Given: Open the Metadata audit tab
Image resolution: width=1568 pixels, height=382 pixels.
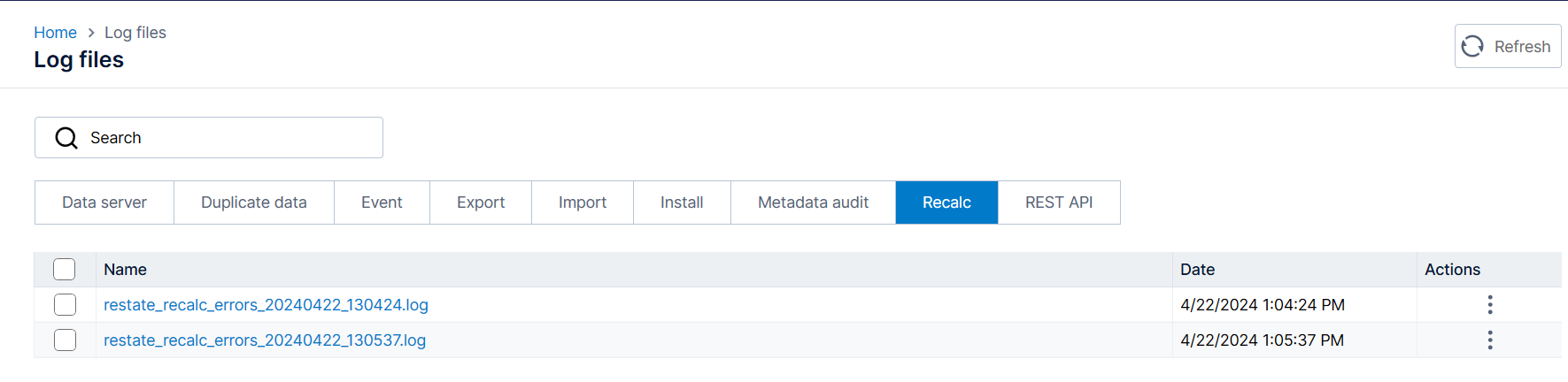Looking at the screenshot, I should 813,202.
